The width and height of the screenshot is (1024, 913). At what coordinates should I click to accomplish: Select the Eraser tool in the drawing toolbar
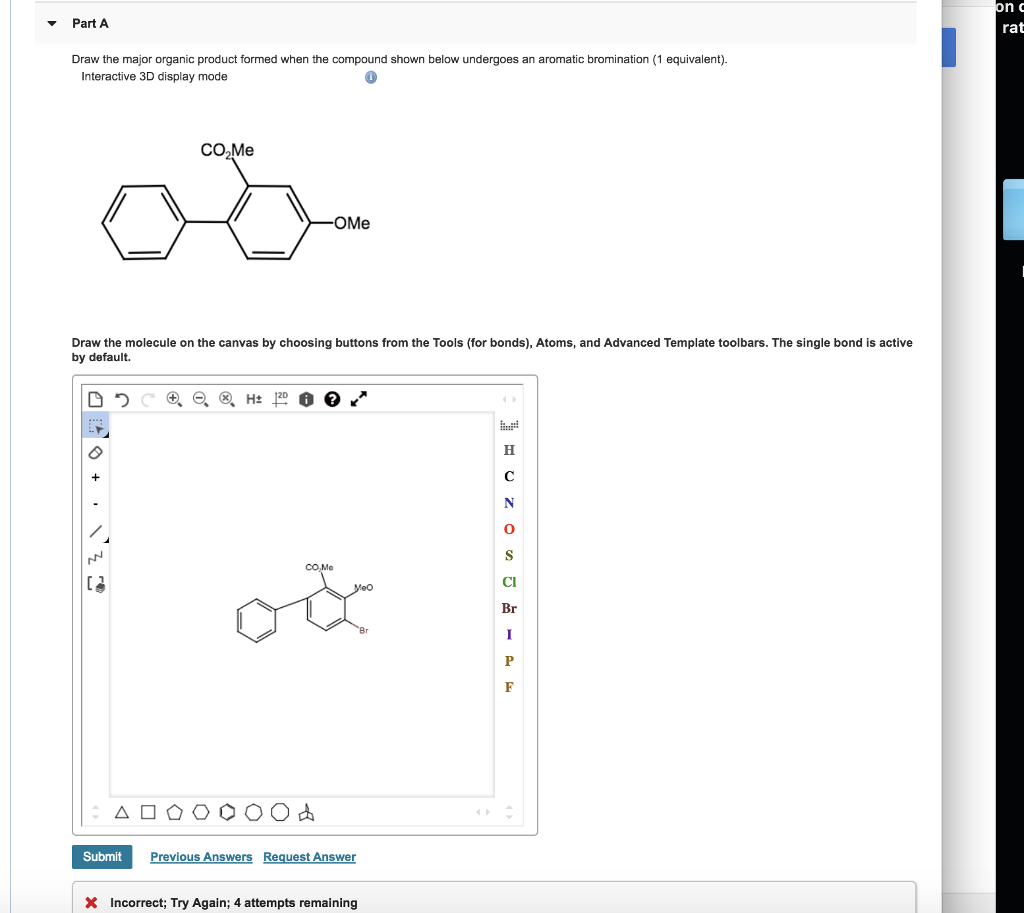click(x=95, y=452)
